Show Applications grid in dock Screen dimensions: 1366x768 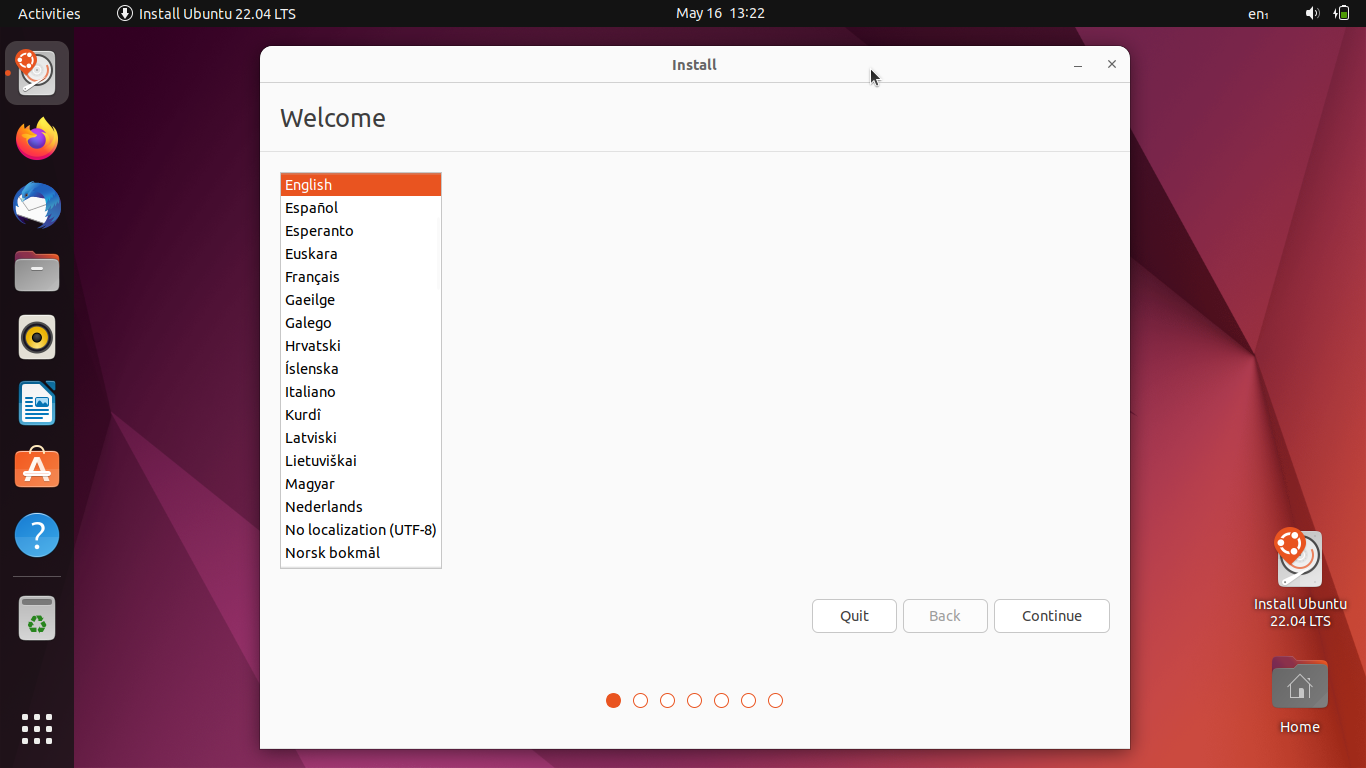tap(37, 728)
